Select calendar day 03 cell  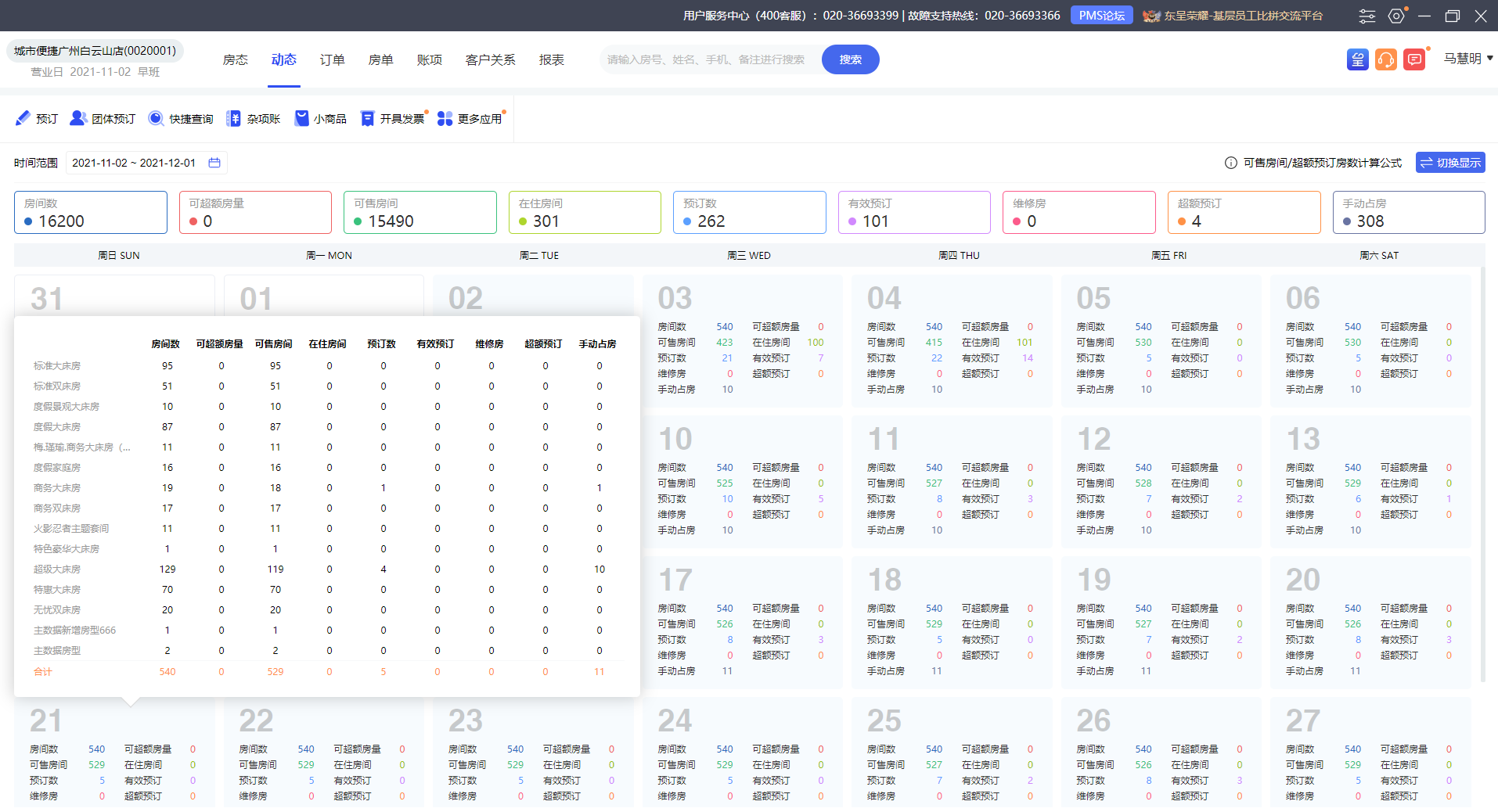pos(743,340)
